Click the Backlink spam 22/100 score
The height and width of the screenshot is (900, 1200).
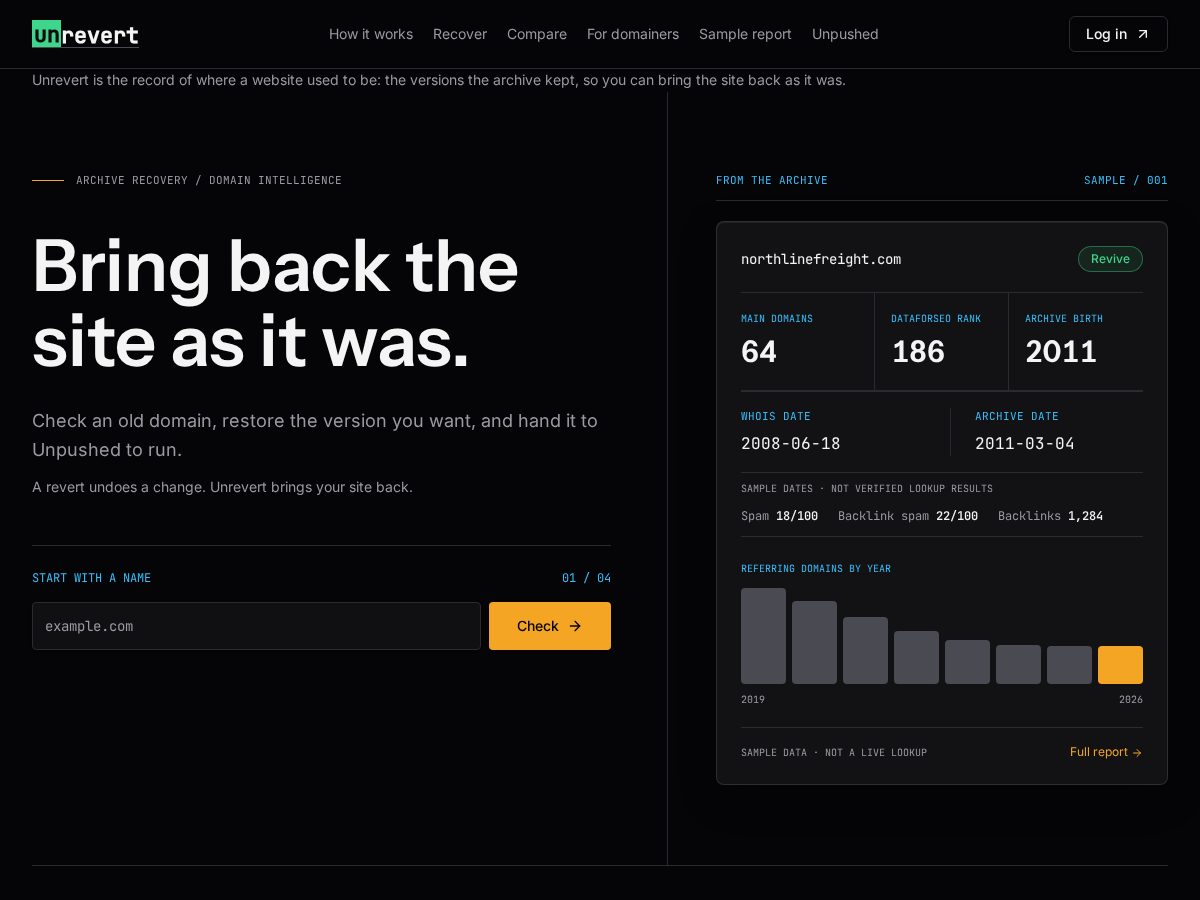click(908, 516)
